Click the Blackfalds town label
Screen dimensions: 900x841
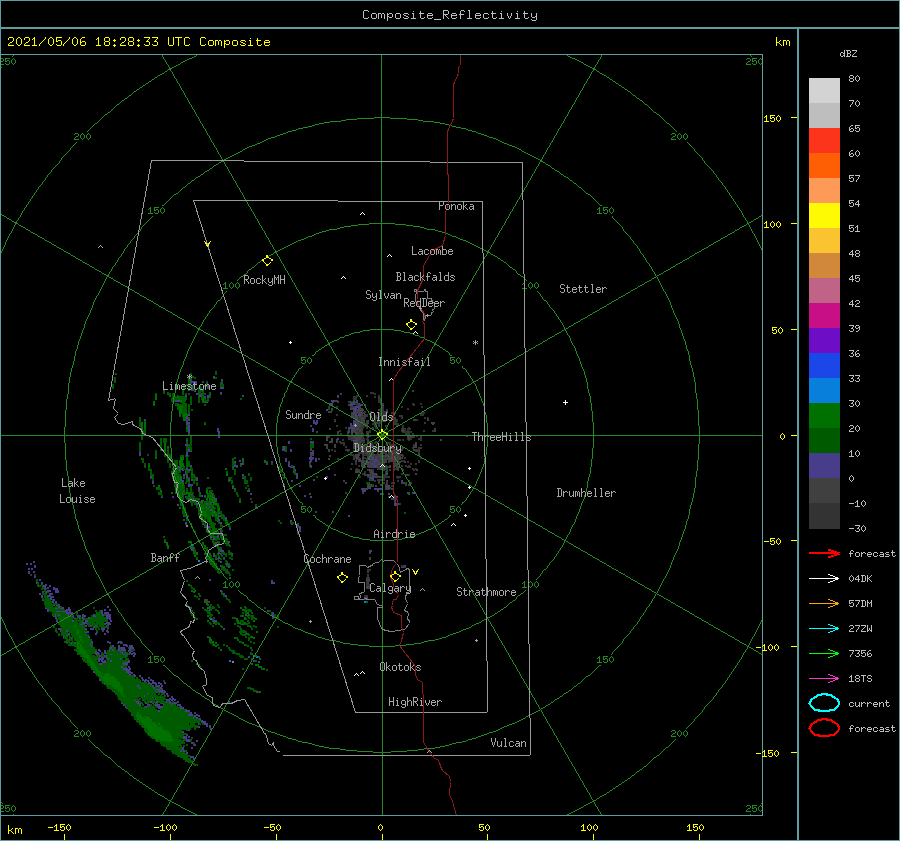coord(425,277)
